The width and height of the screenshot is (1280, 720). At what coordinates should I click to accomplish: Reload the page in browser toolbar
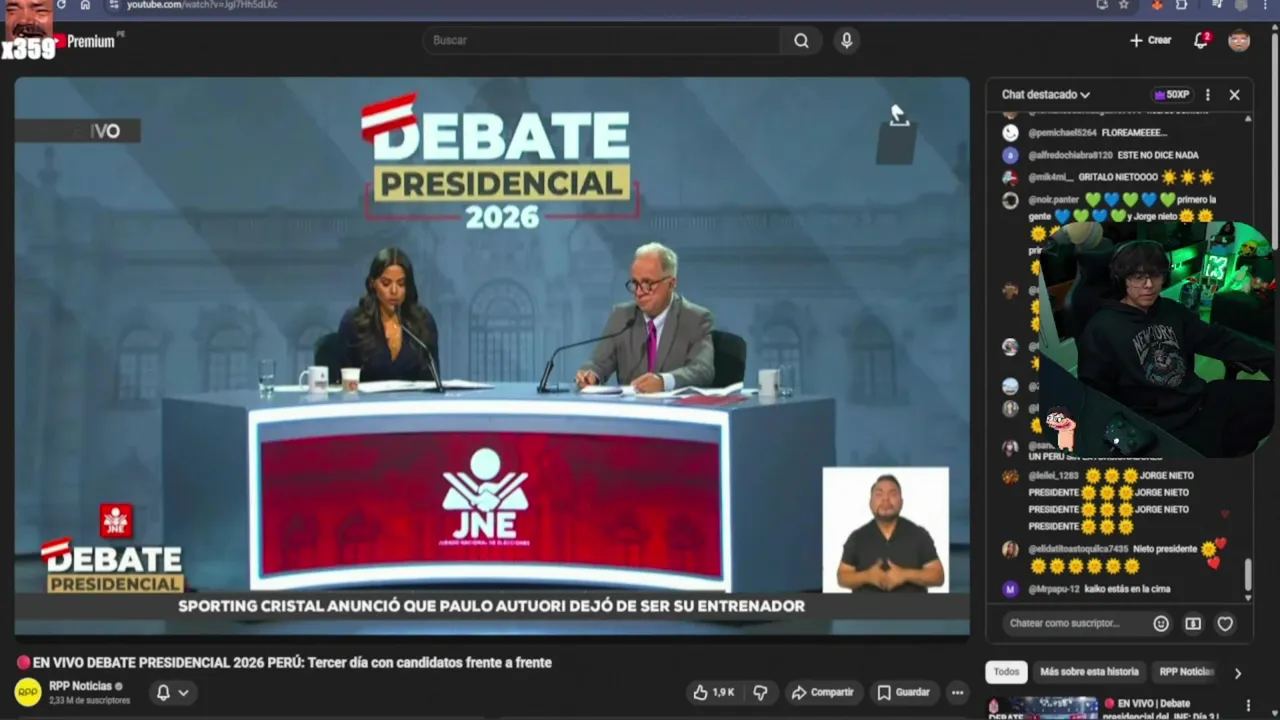61,5
